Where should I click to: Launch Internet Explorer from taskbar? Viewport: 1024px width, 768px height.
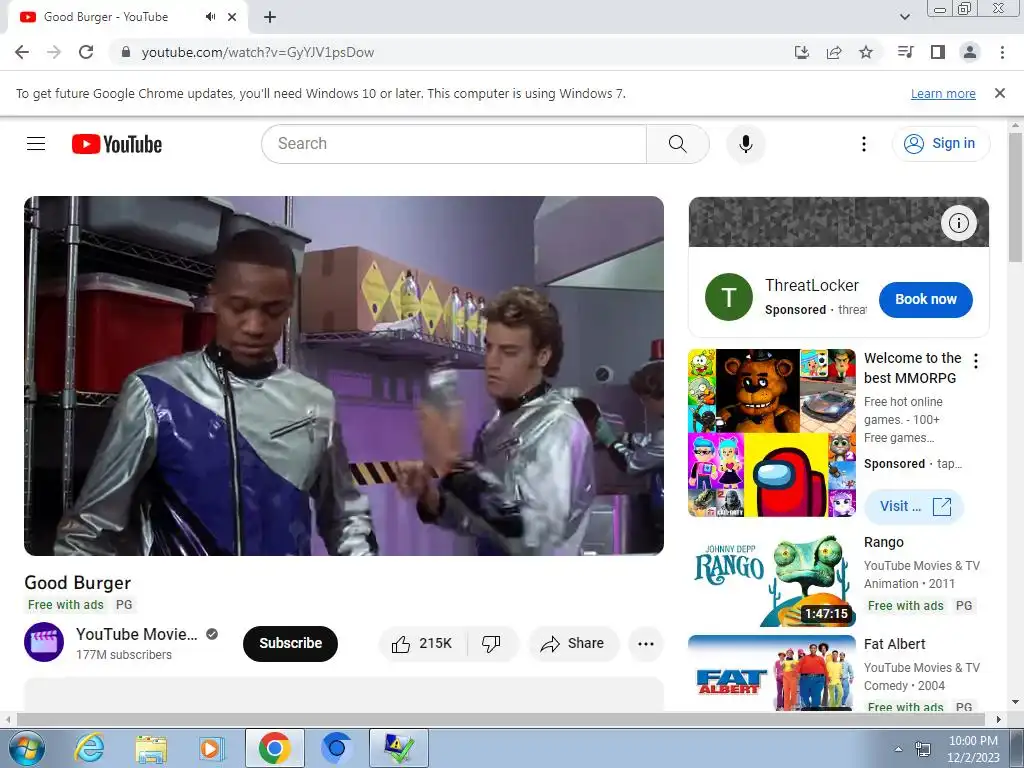(89, 748)
